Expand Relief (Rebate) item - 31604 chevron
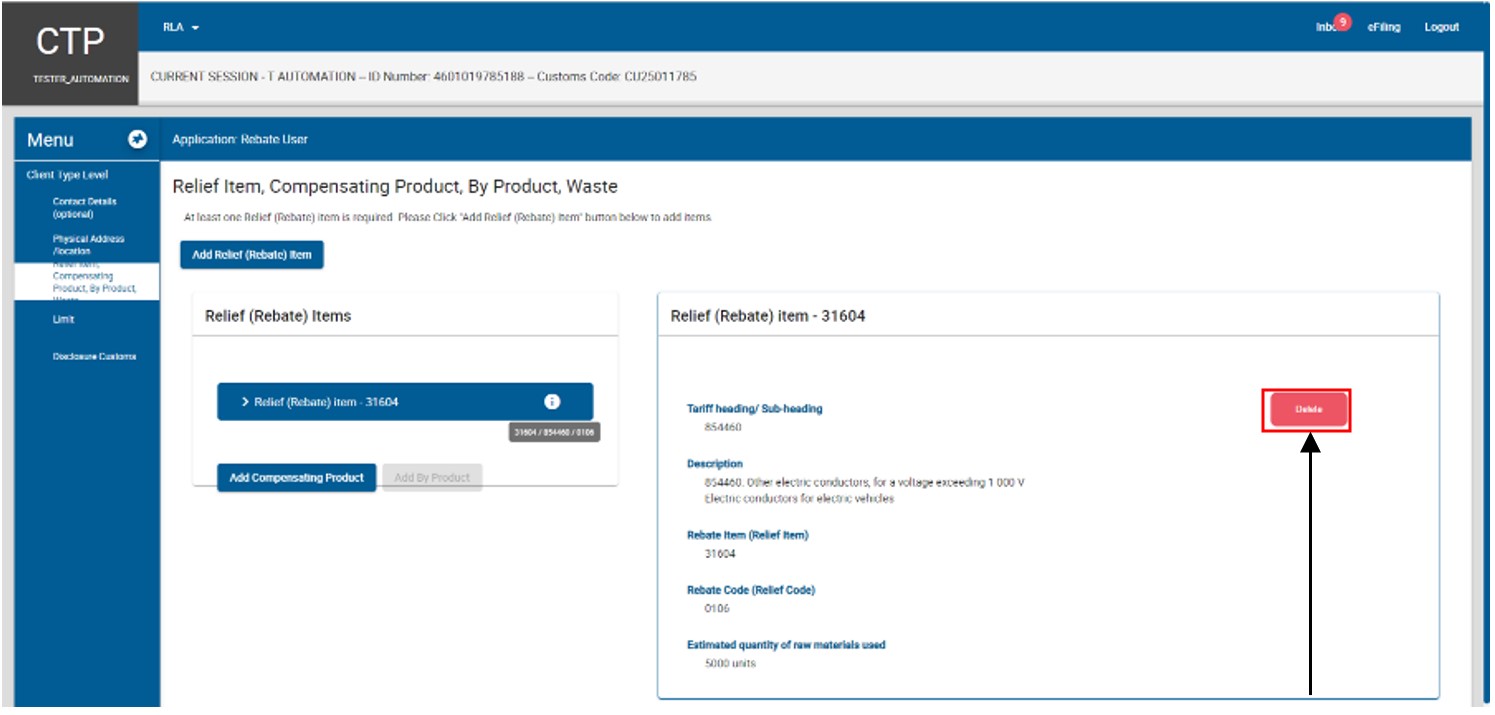The height and width of the screenshot is (715, 1495). tap(245, 402)
